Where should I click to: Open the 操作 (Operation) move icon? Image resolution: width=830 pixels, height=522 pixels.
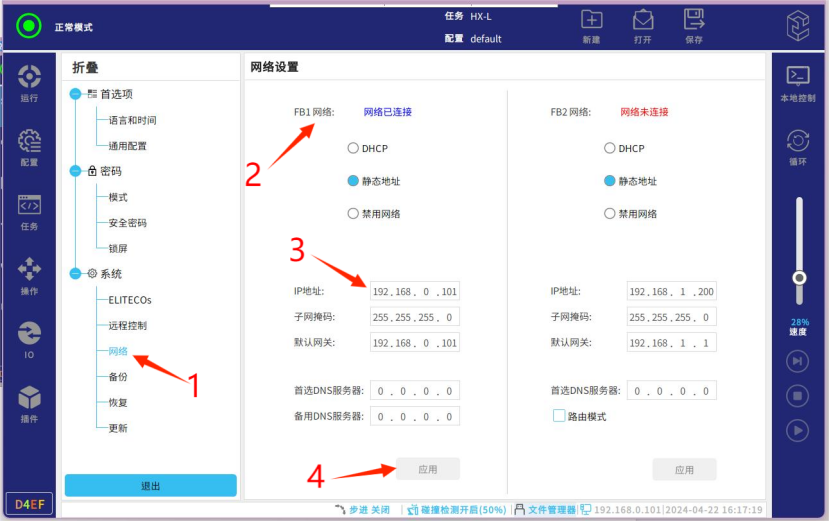pos(29,274)
